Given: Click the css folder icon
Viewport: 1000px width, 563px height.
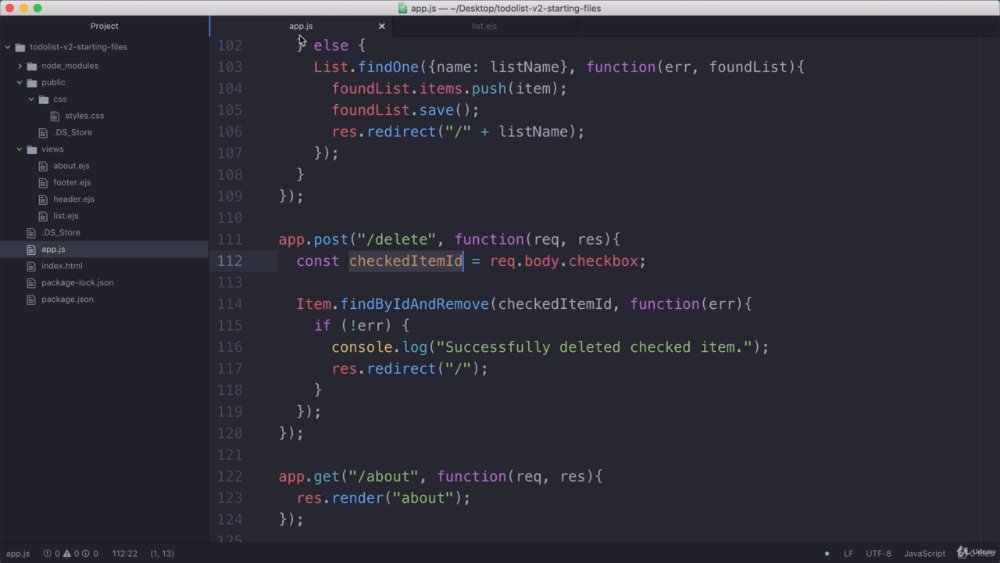Looking at the screenshot, I should [43, 99].
